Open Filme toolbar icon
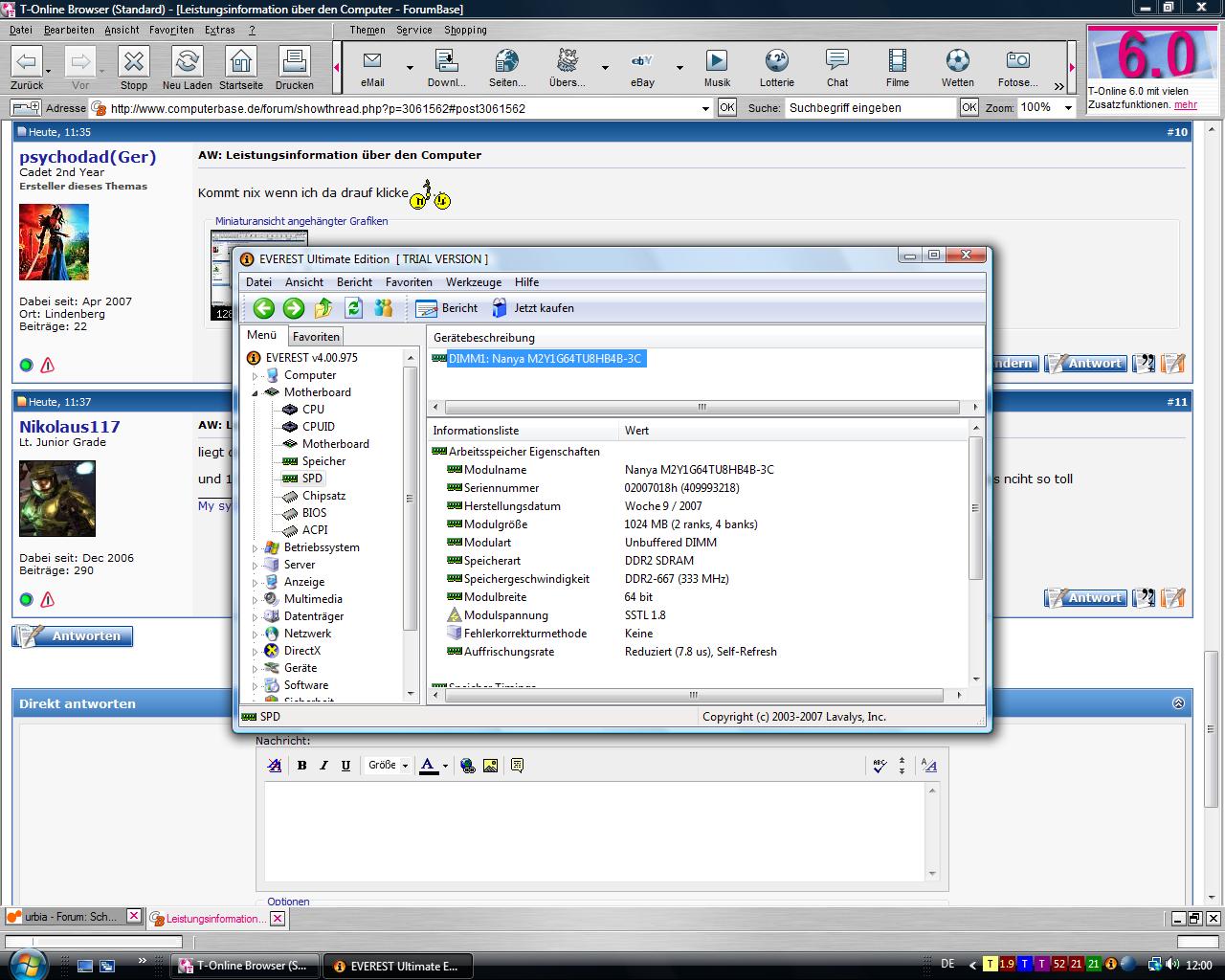1225x980 pixels. pos(898,69)
